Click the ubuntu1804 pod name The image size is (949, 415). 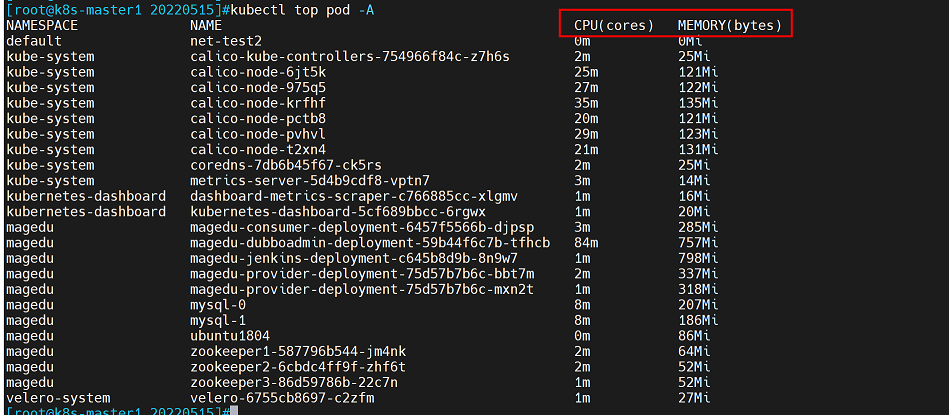pyautogui.click(x=229, y=336)
